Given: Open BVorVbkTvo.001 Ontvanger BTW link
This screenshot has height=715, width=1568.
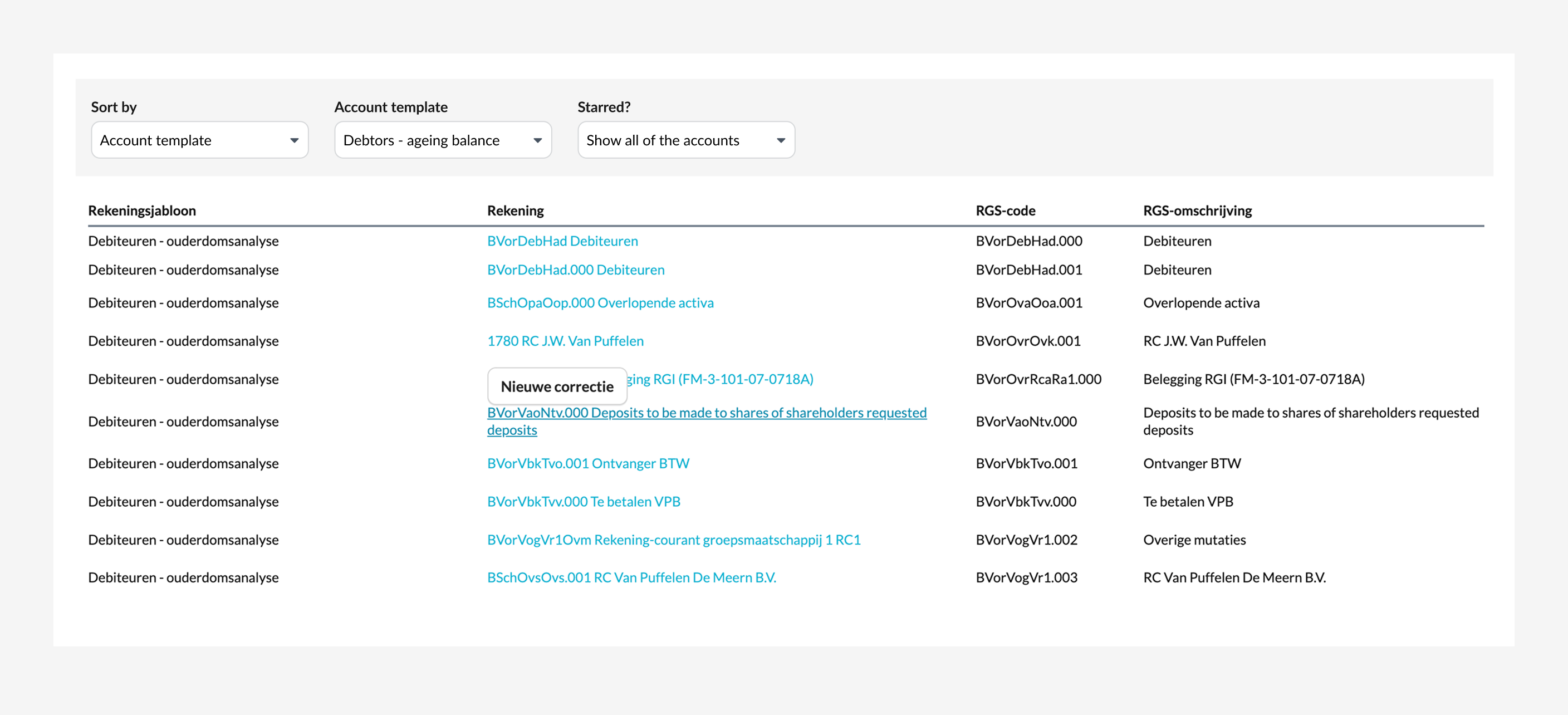Looking at the screenshot, I should tap(587, 463).
